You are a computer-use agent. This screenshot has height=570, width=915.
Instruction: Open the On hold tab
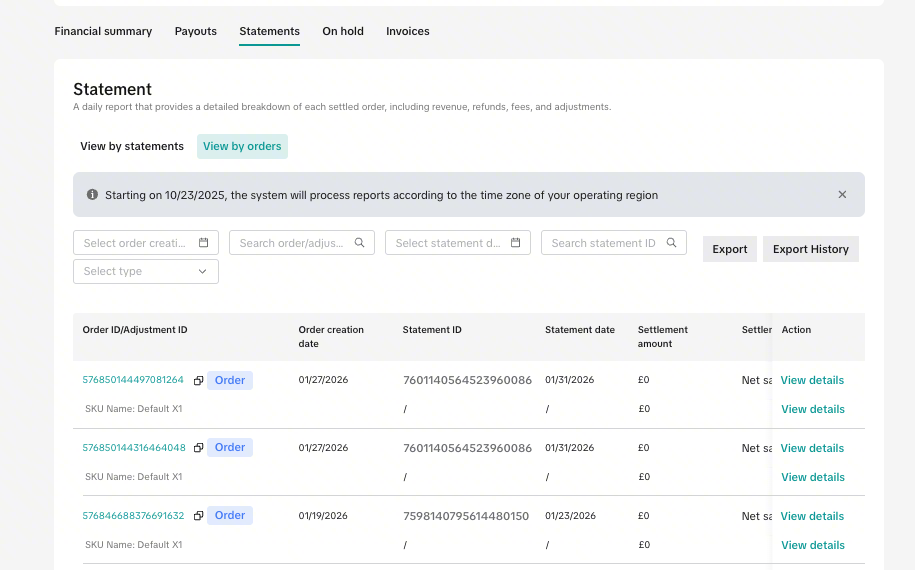343,31
